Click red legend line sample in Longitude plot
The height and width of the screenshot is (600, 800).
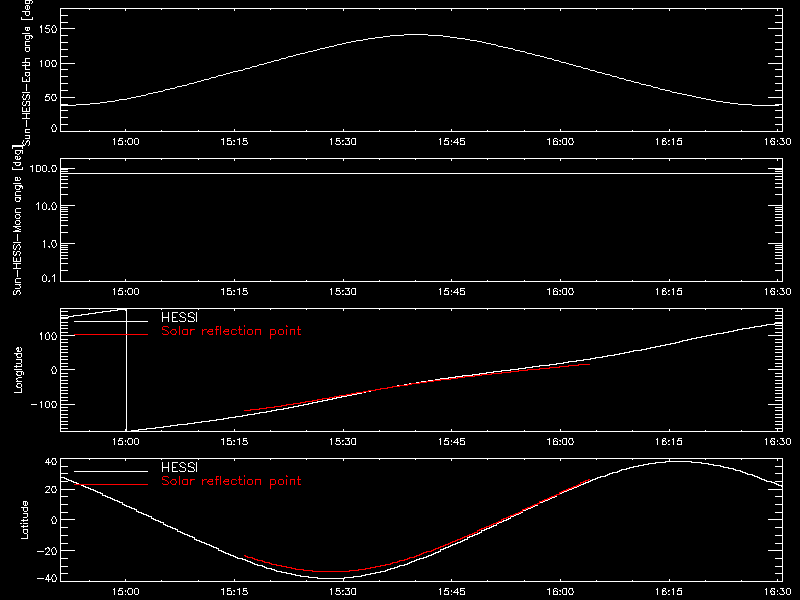pyautogui.click(x=111, y=335)
